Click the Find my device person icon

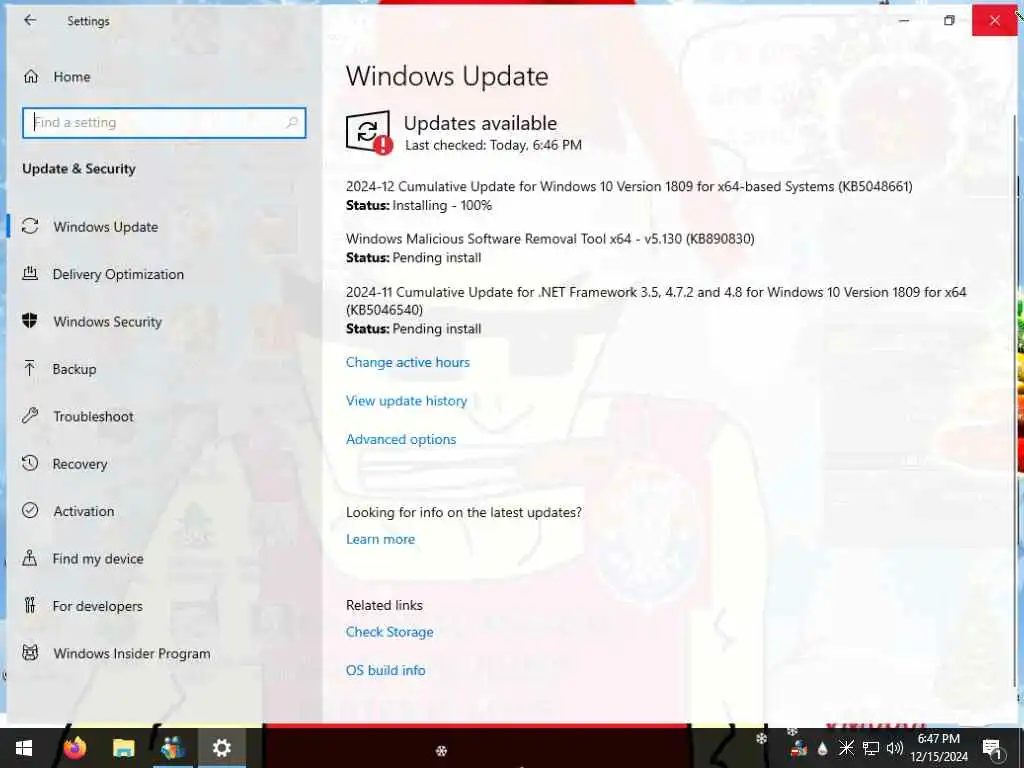pyautogui.click(x=30, y=558)
